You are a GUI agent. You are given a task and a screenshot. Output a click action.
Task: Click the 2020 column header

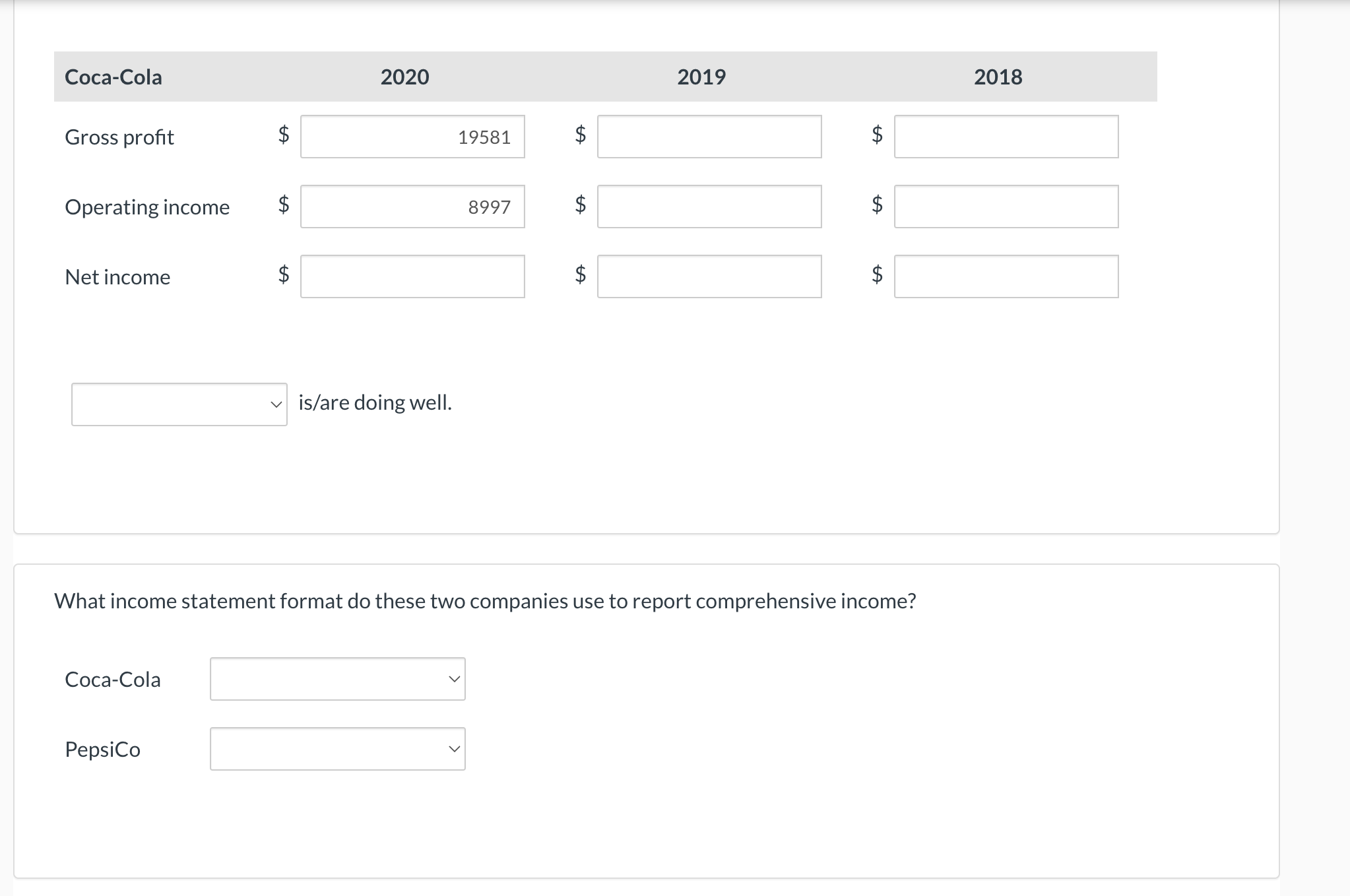(404, 77)
